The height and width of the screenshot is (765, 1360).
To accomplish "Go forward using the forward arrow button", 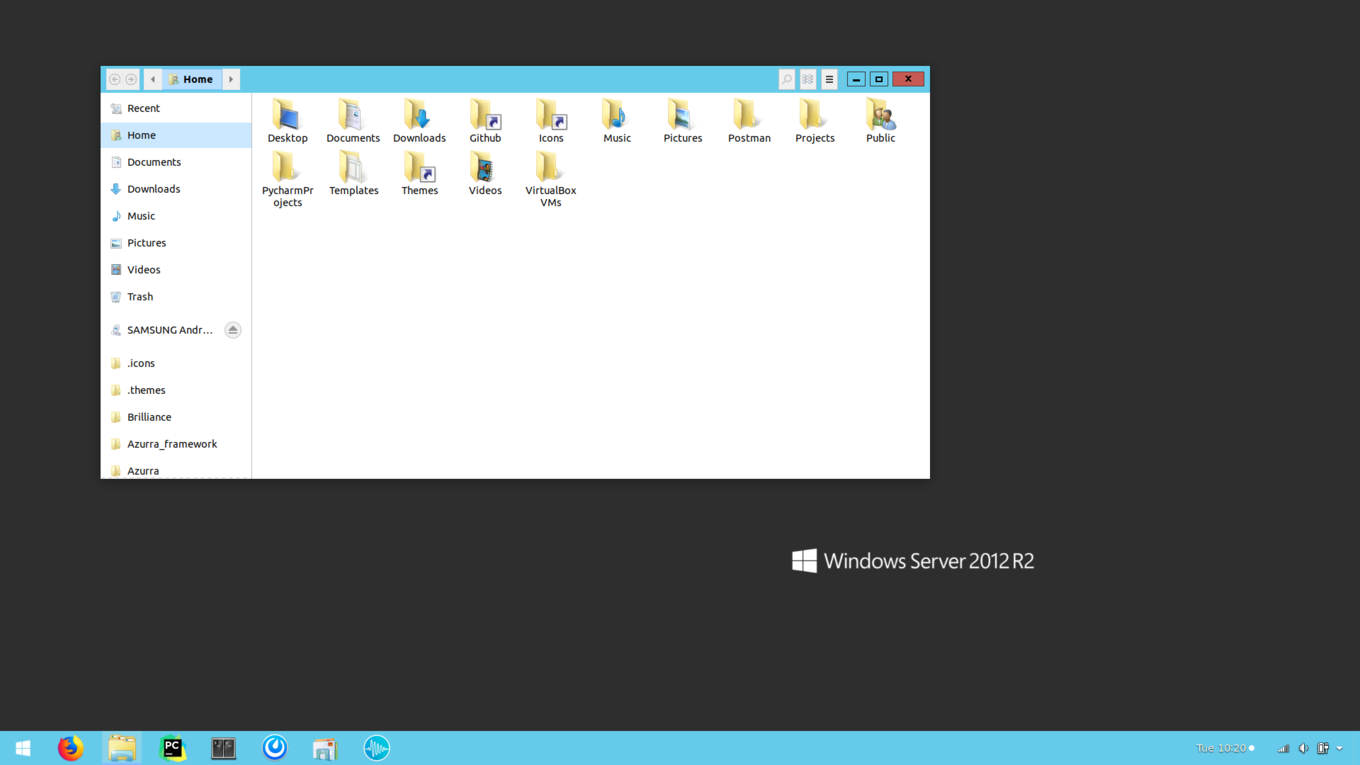I will click(131, 79).
